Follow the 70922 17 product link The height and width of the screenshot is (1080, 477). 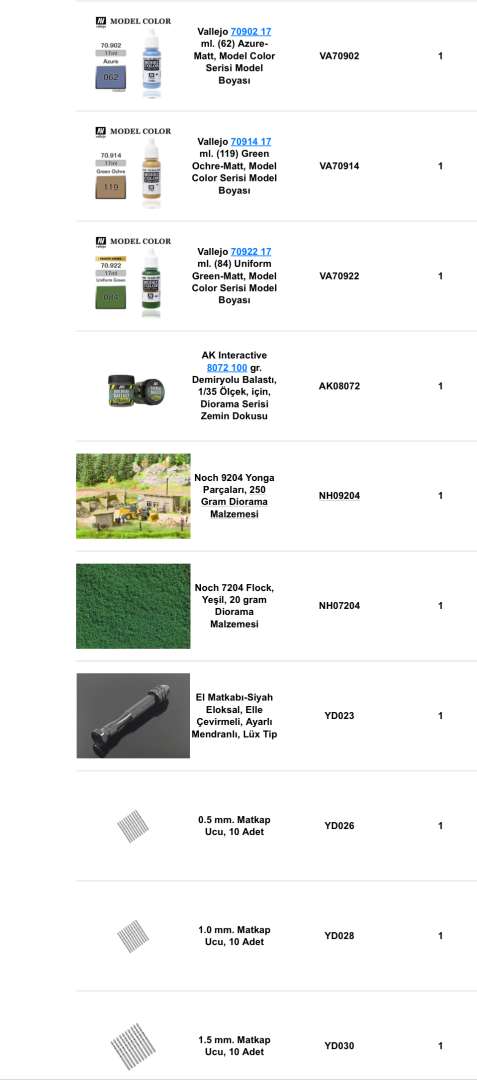tap(251, 252)
